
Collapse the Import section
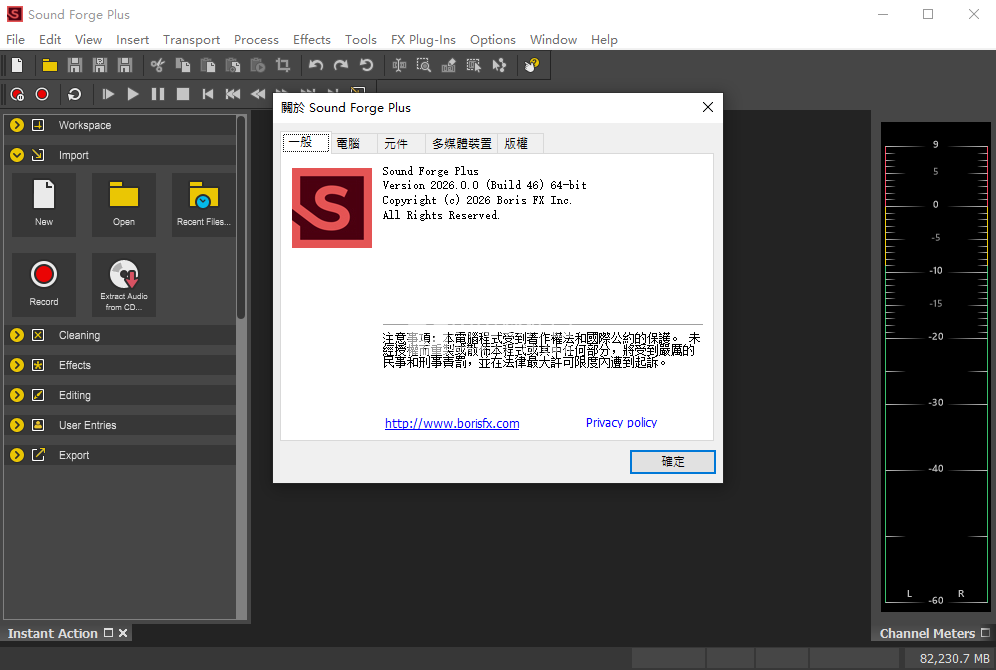pyautogui.click(x=17, y=155)
